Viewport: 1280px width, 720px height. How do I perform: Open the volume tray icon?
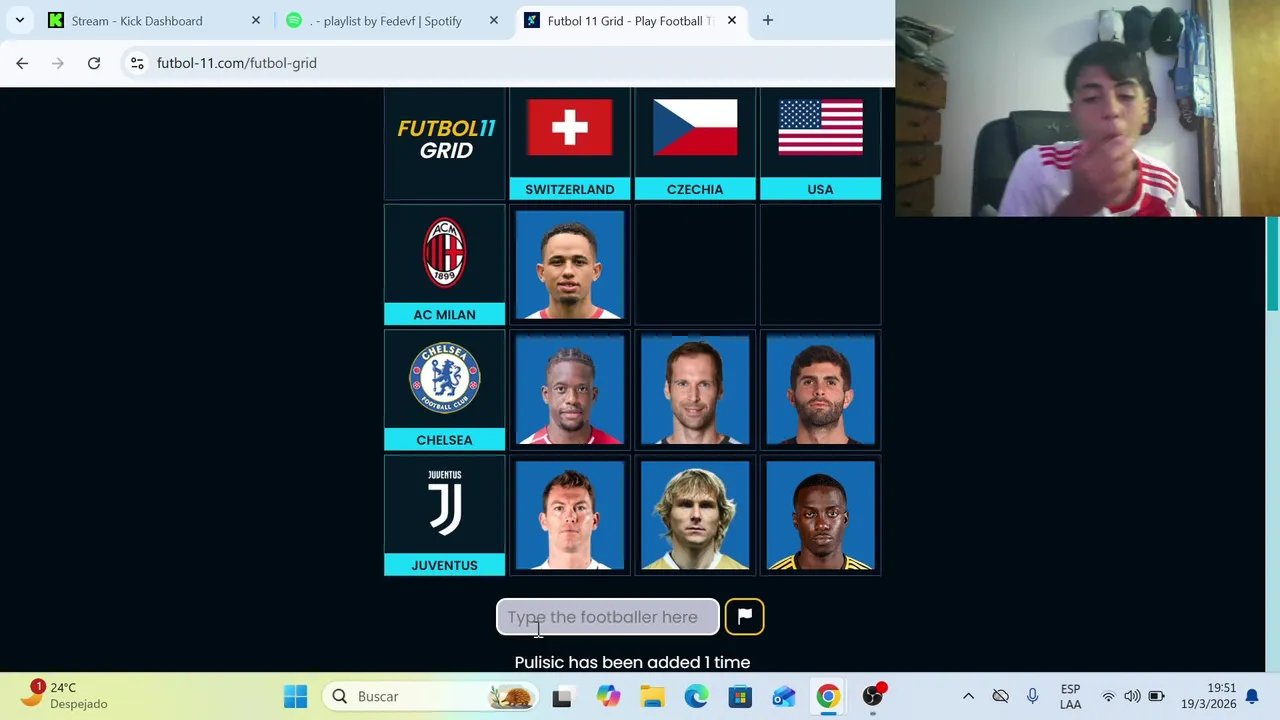tap(1132, 696)
